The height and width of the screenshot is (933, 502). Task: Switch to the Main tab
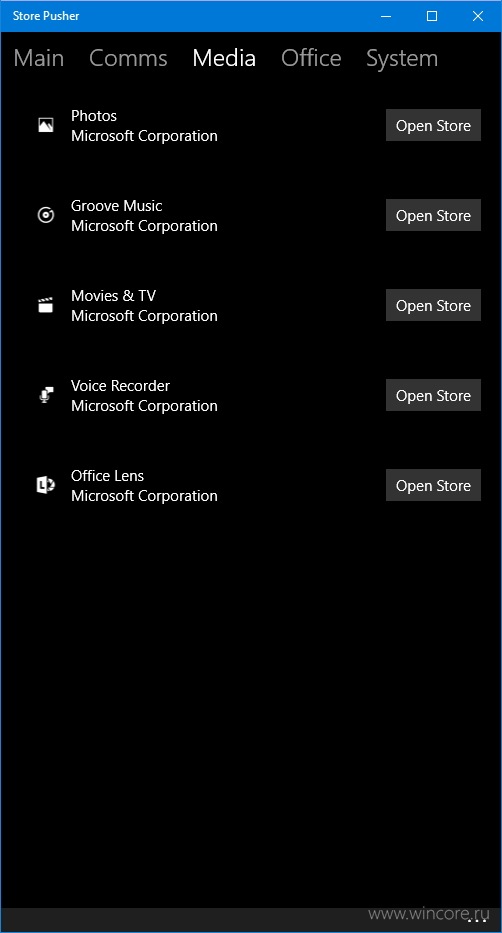click(x=39, y=58)
